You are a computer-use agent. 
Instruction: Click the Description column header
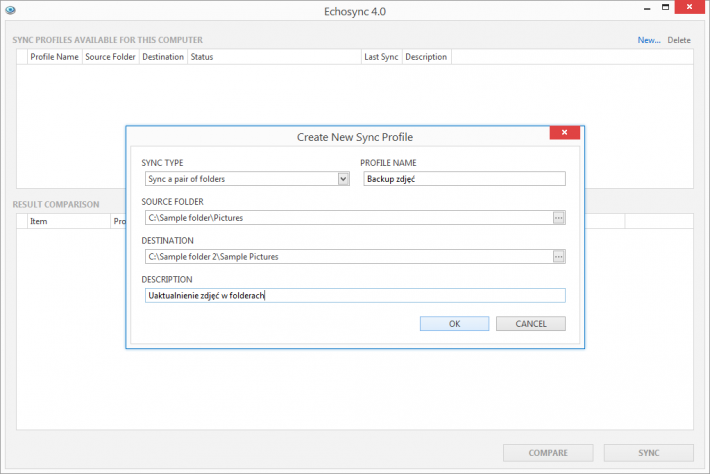pos(426,57)
